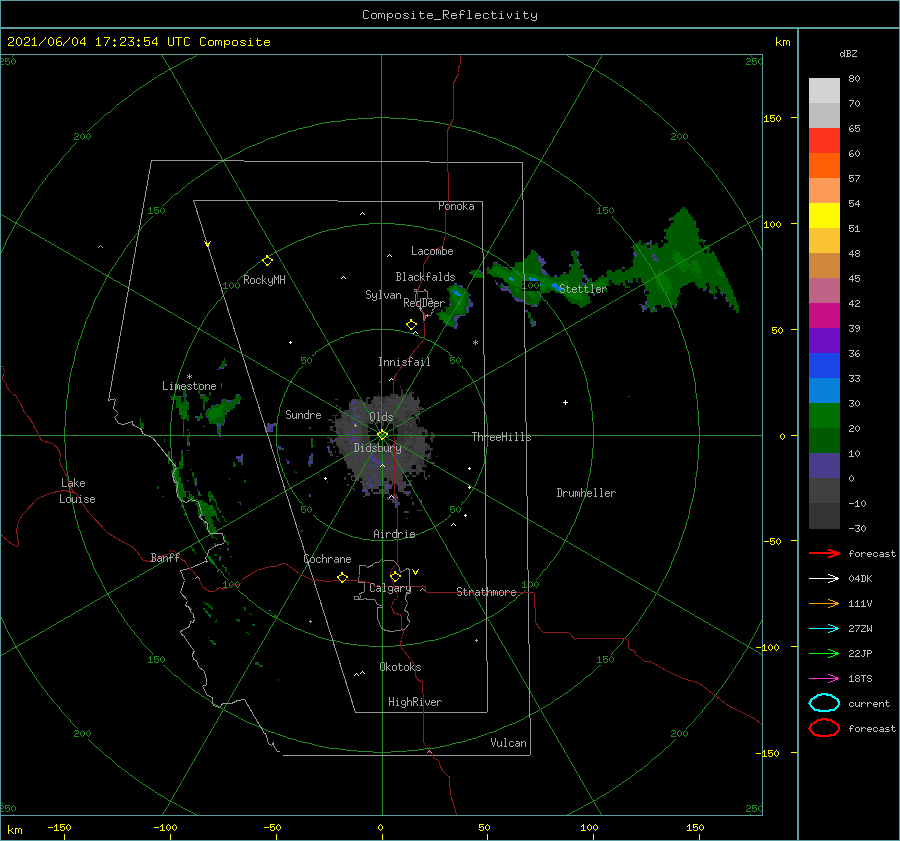This screenshot has width=900, height=841.
Task: Click the 04DK legend label
Action: pos(860,579)
